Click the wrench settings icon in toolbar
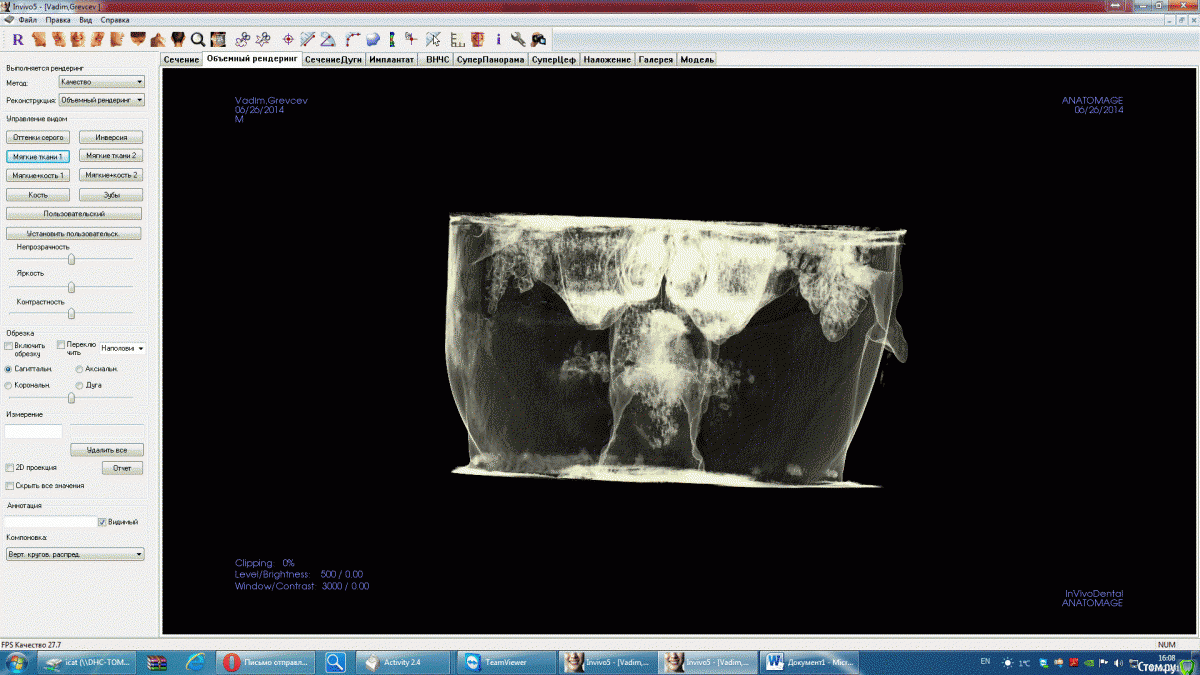 518,40
